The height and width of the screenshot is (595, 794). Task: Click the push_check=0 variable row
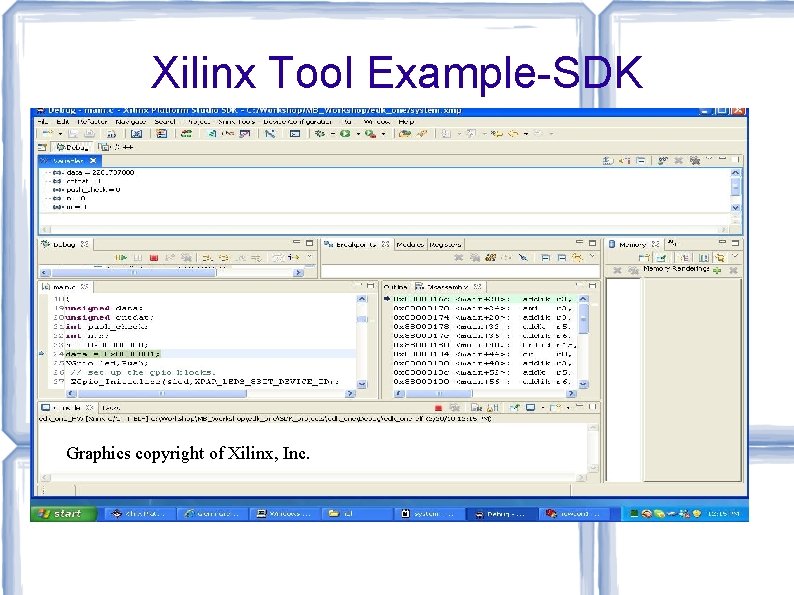pyautogui.click(x=87, y=190)
